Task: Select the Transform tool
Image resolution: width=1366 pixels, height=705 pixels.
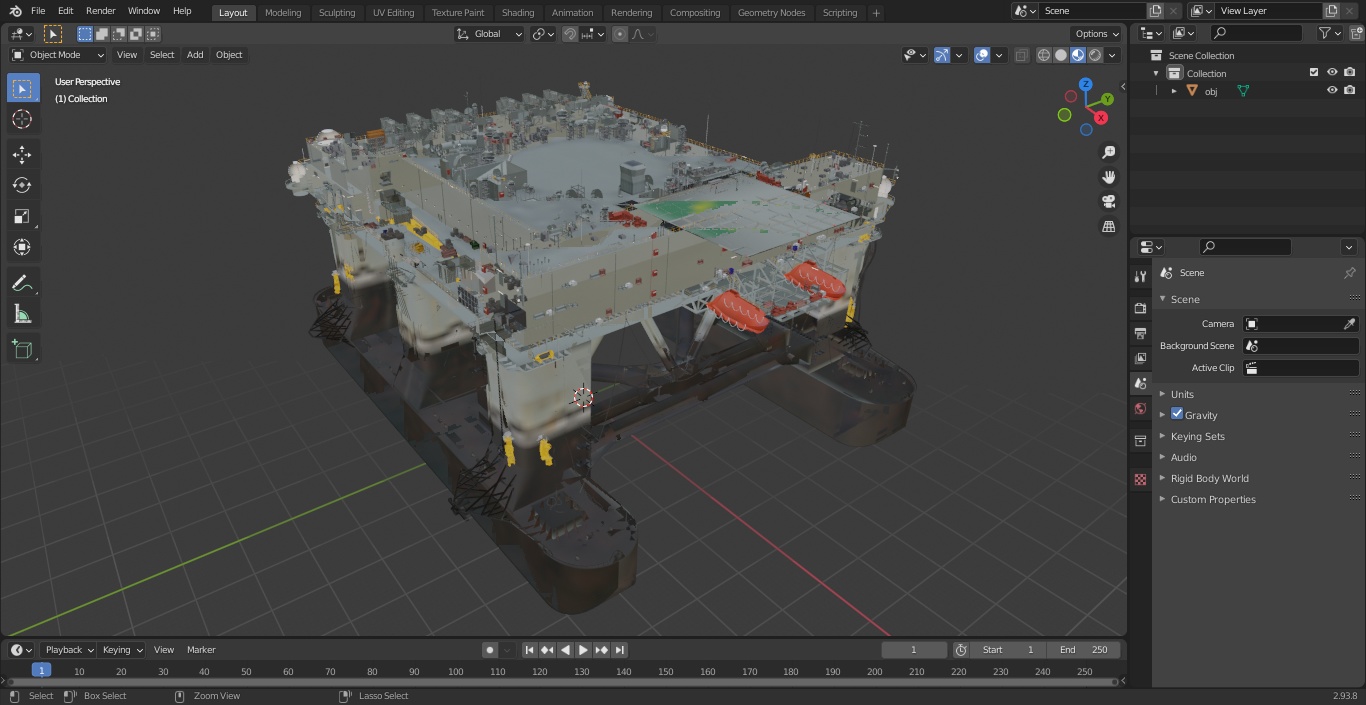Action: tap(22, 247)
